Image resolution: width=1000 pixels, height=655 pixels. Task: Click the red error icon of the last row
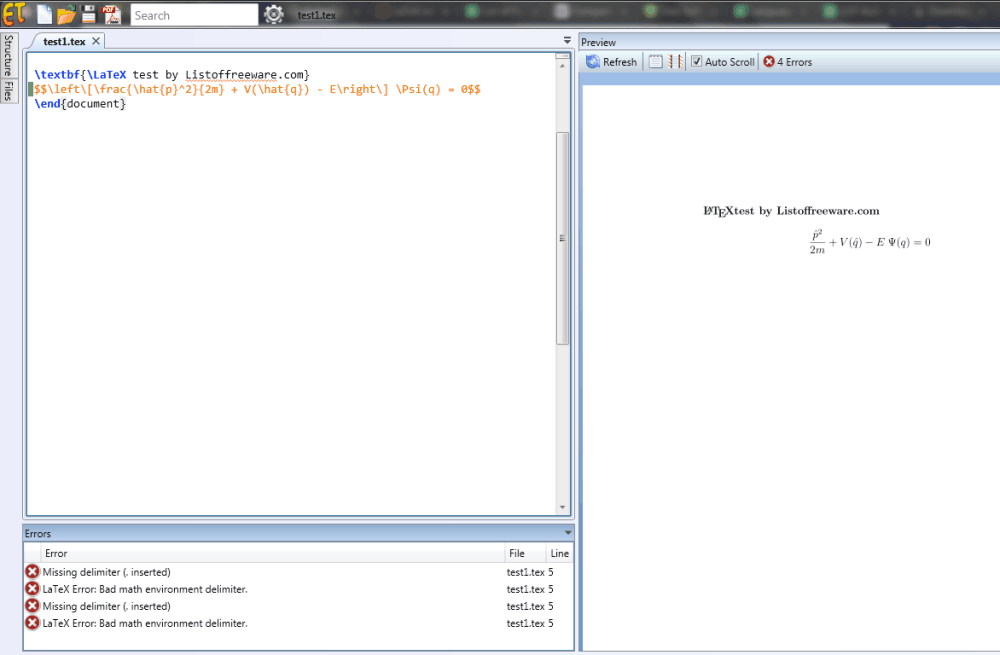(x=32, y=622)
